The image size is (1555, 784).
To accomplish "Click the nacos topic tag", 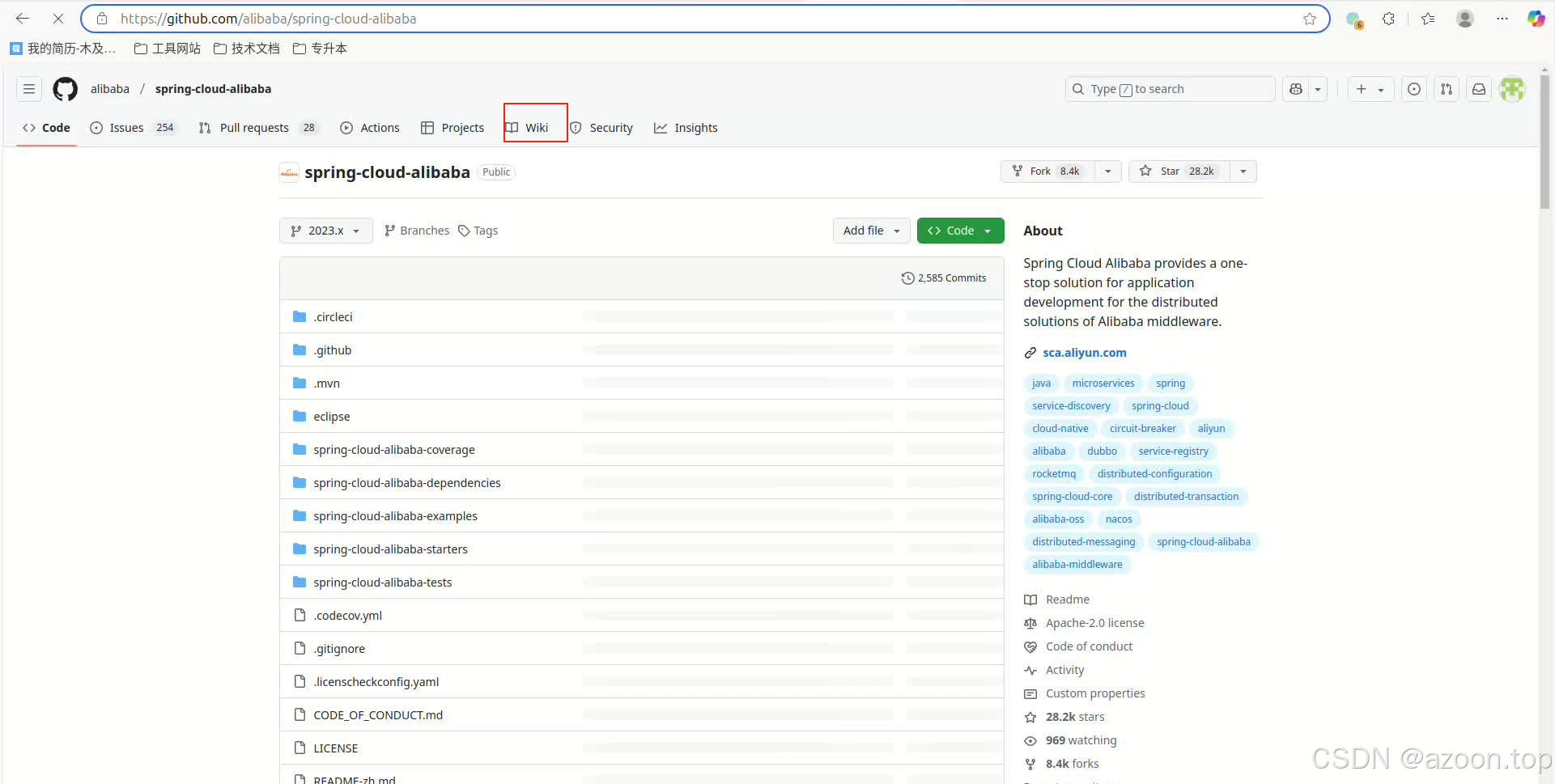I will coord(1119,519).
